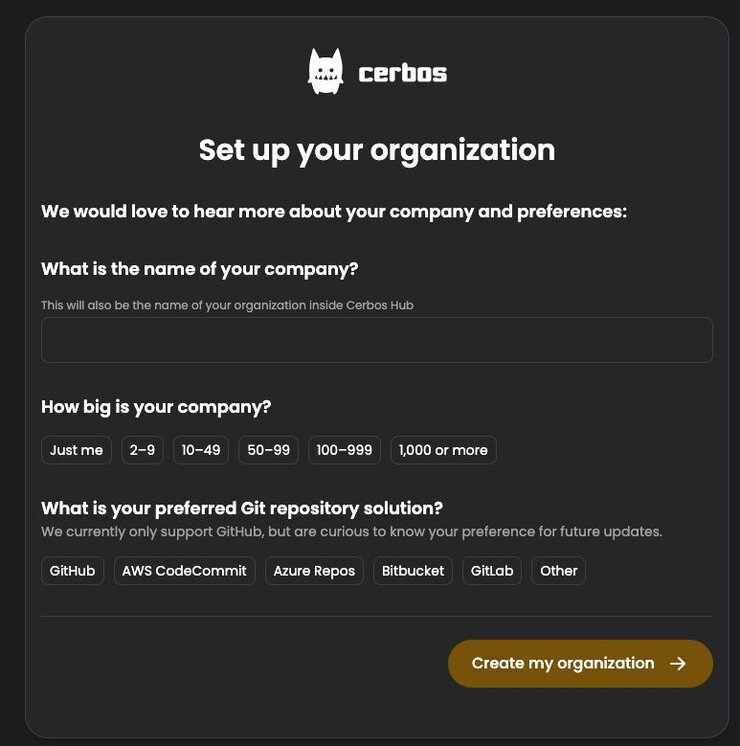Screen dimensions: 740x746
Task: Choose the 2–9 company size option
Action: [142, 450]
